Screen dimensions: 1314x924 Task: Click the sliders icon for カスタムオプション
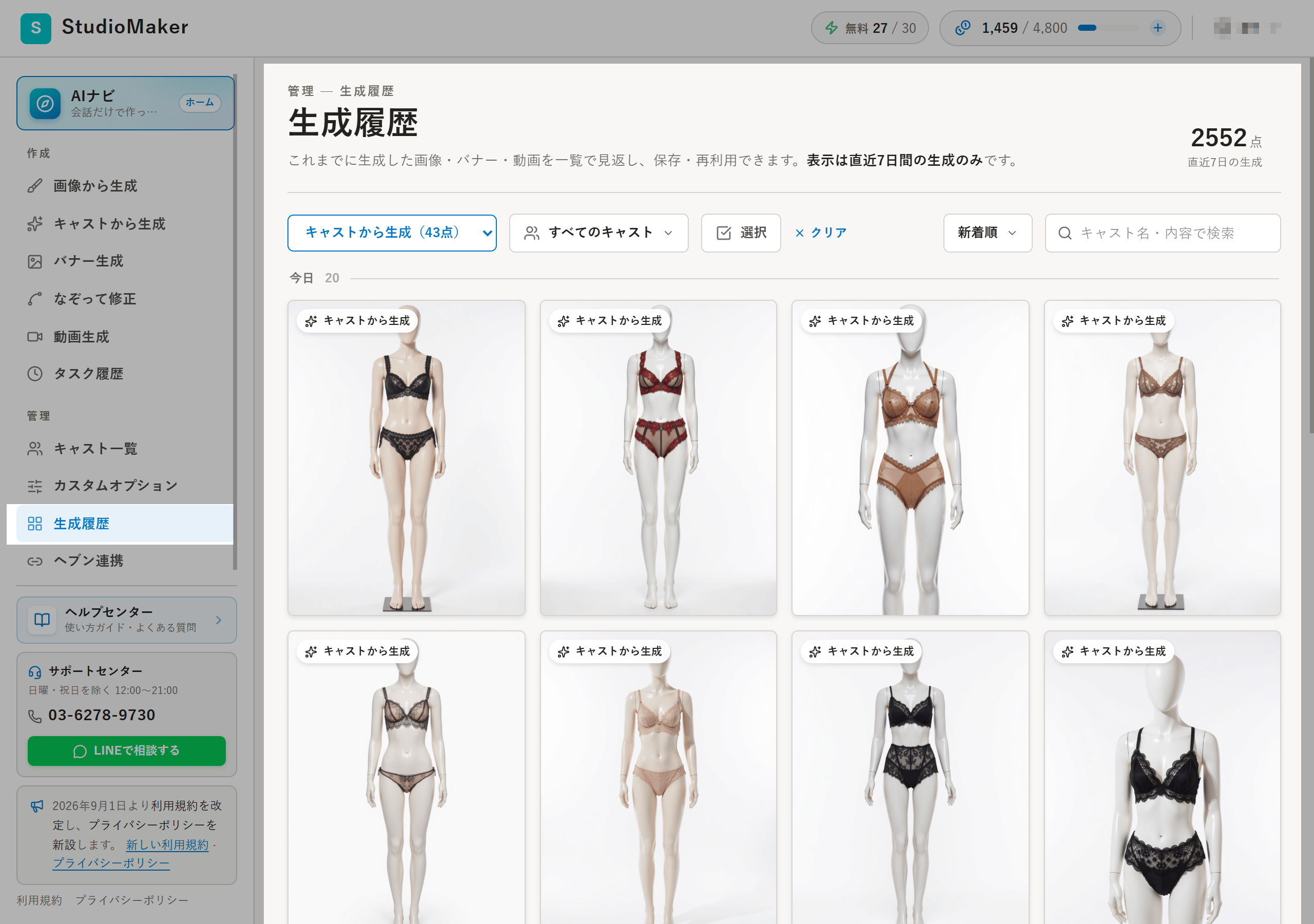click(x=35, y=486)
